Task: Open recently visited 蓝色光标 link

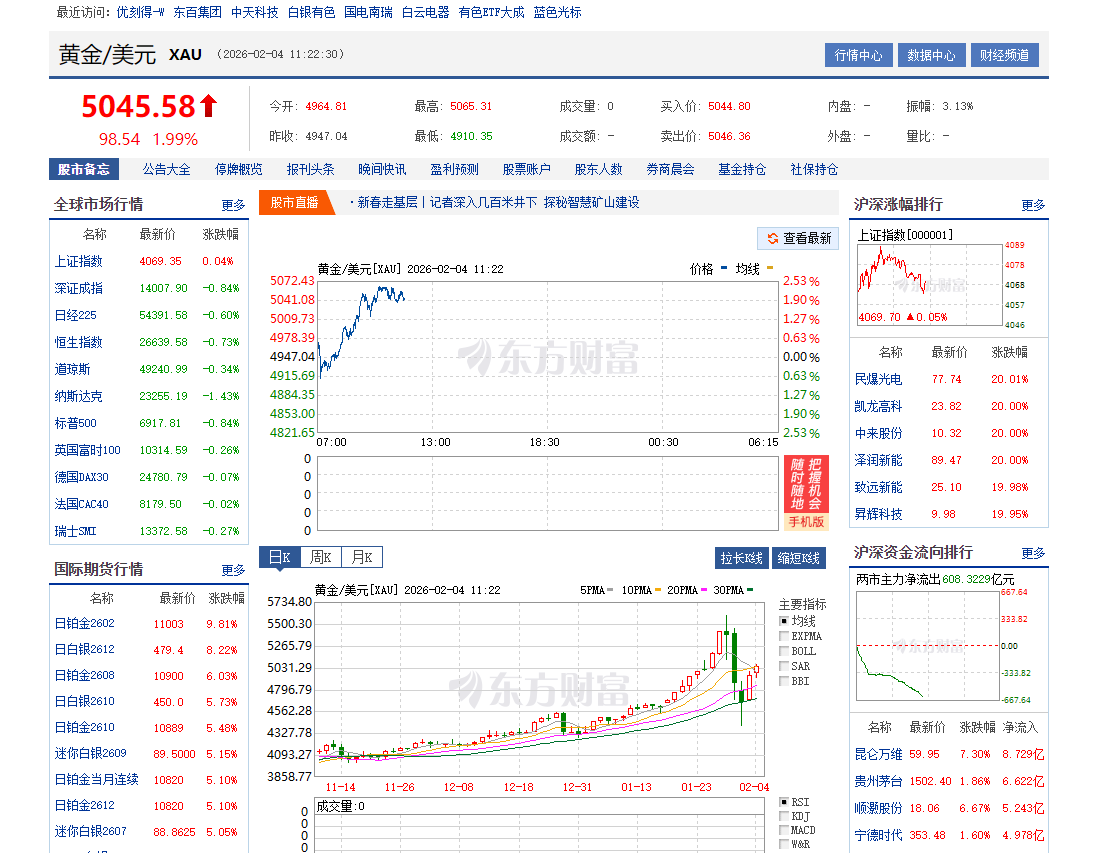Action: tap(557, 12)
